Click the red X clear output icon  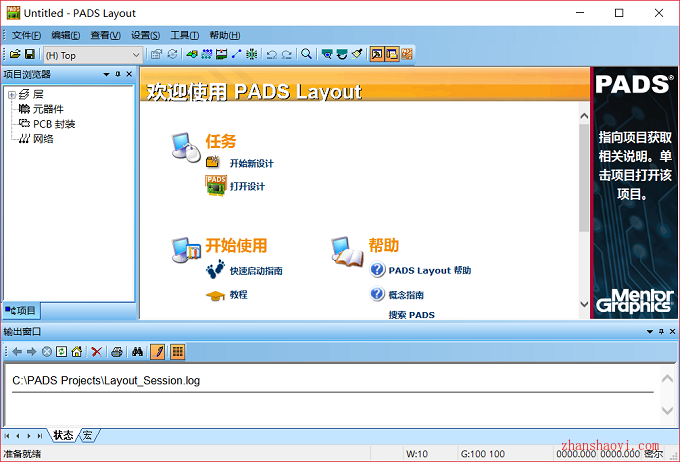point(97,352)
